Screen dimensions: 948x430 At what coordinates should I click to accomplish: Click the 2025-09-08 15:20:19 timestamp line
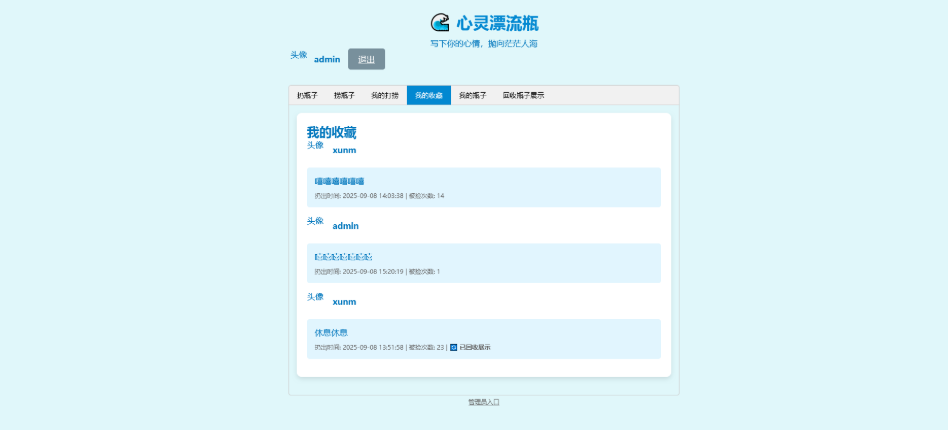click(377, 272)
